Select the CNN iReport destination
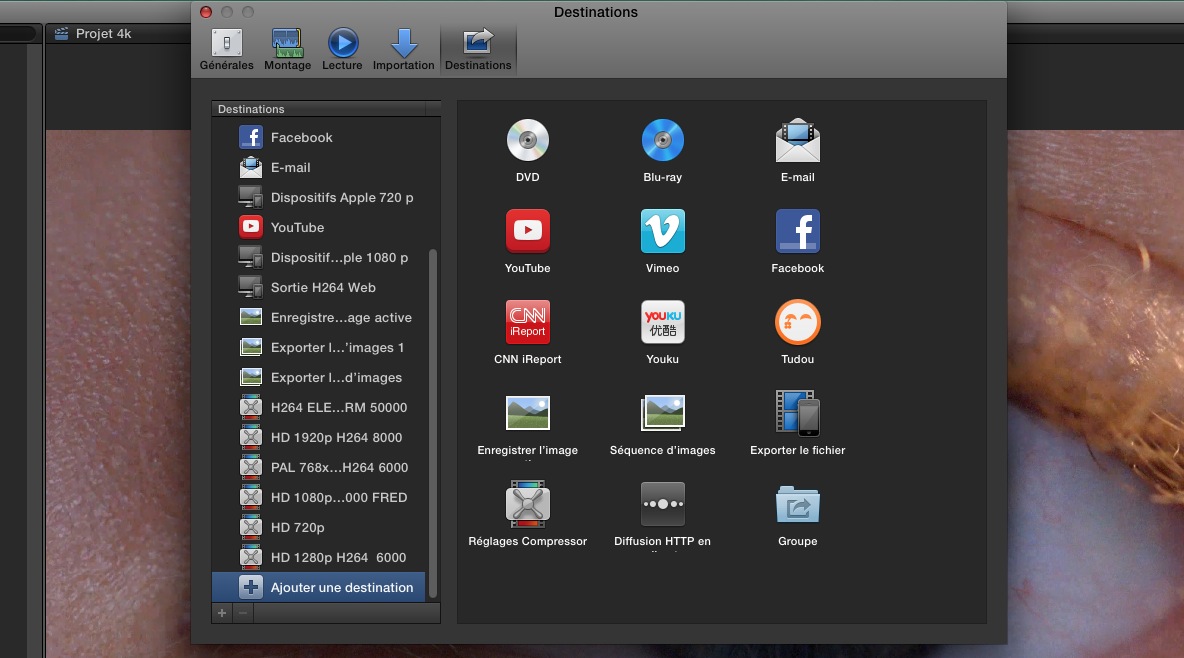The width and height of the screenshot is (1184, 658). [527, 321]
